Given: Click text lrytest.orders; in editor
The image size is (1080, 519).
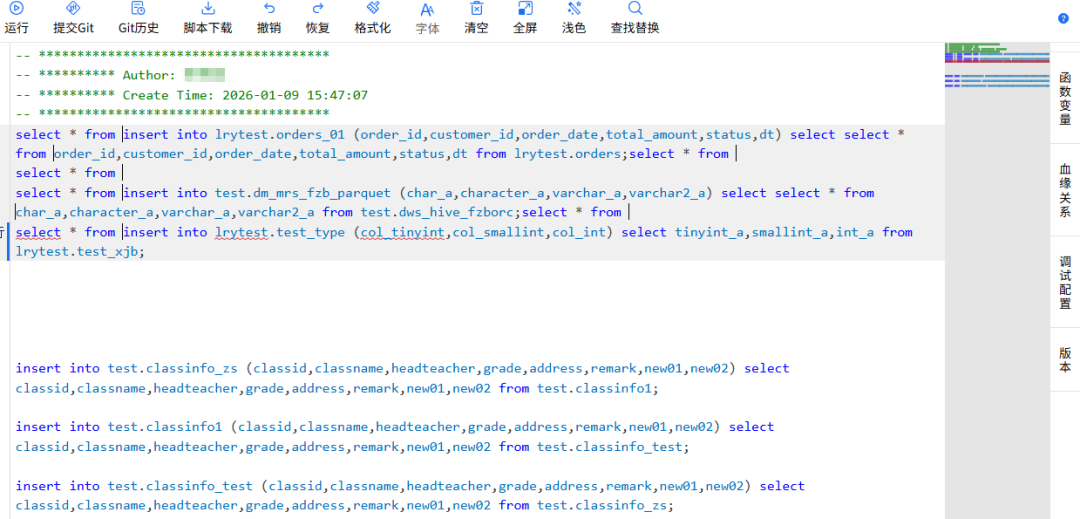Looking at the screenshot, I should click(572, 153).
